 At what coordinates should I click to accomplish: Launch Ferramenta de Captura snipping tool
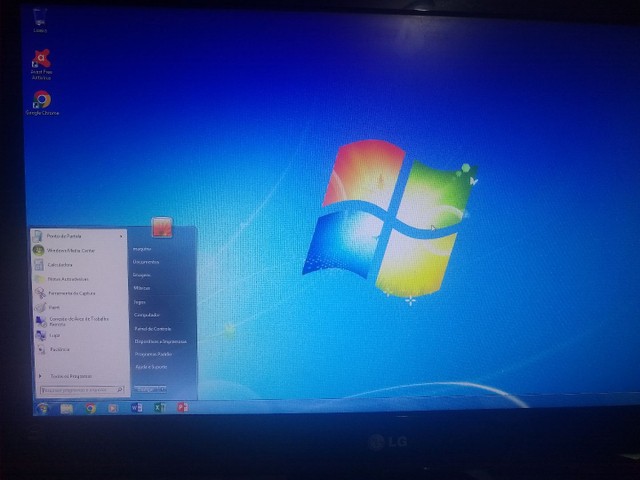coord(79,293)
